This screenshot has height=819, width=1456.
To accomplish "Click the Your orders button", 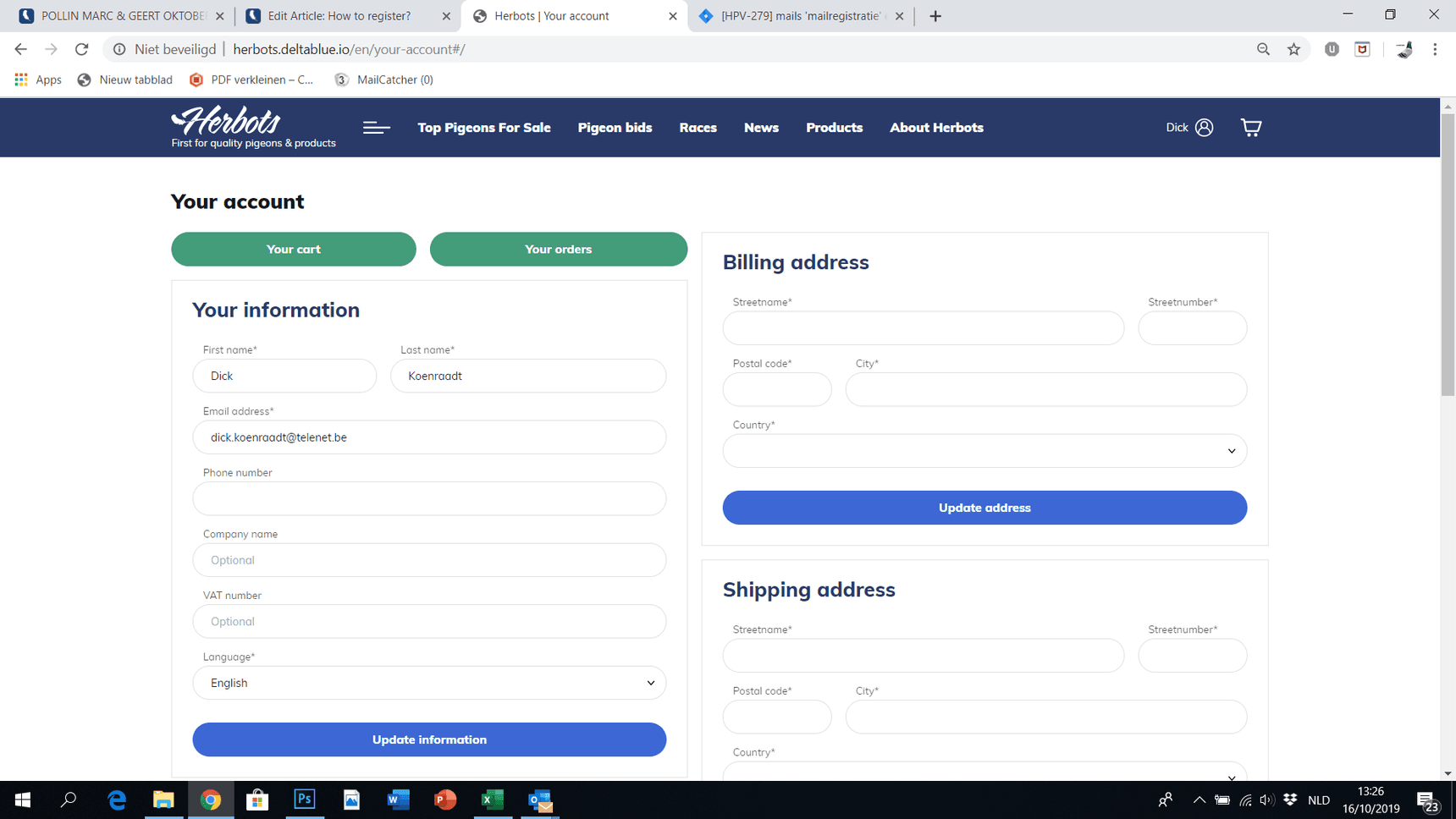I will coord(558,250).
